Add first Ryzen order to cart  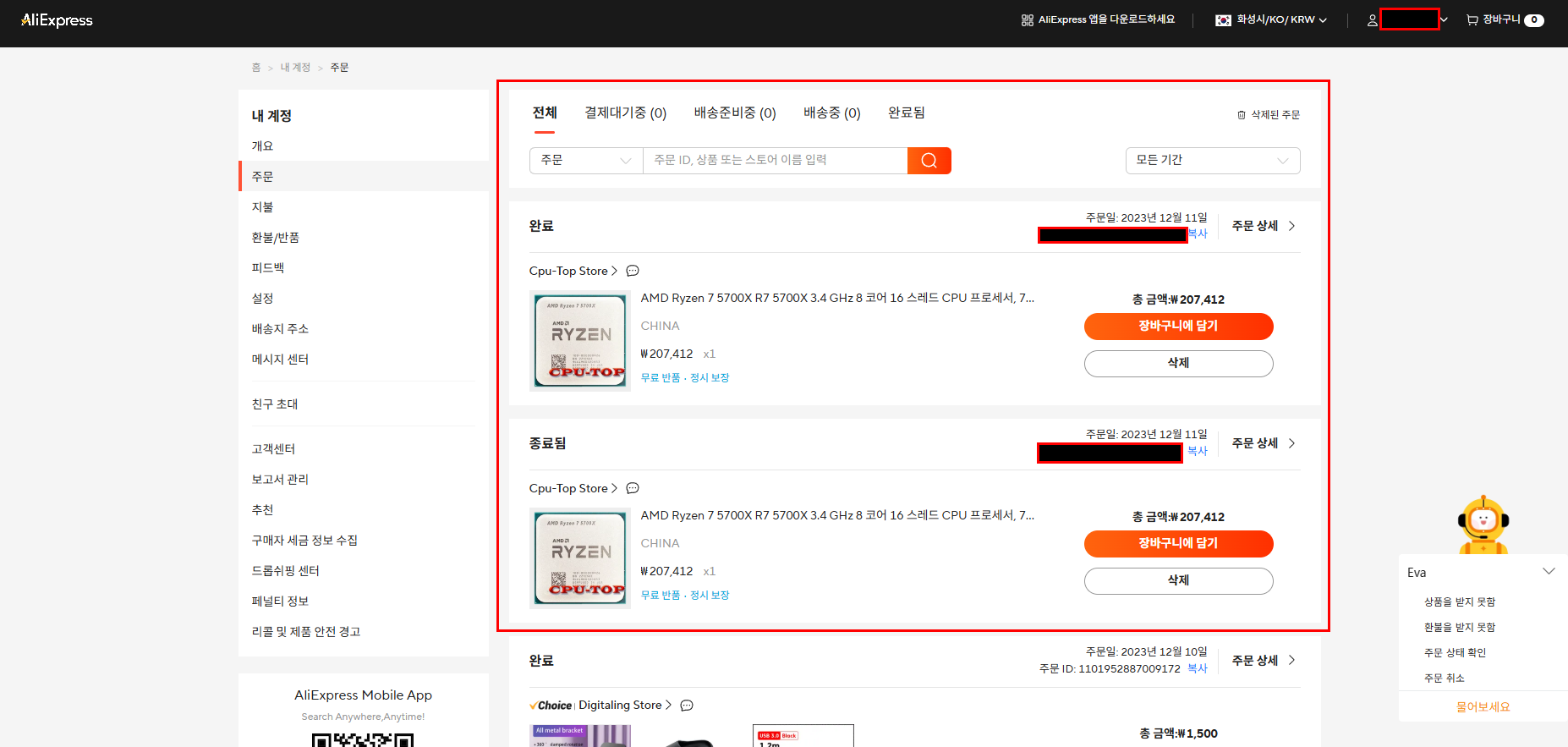1179,327
